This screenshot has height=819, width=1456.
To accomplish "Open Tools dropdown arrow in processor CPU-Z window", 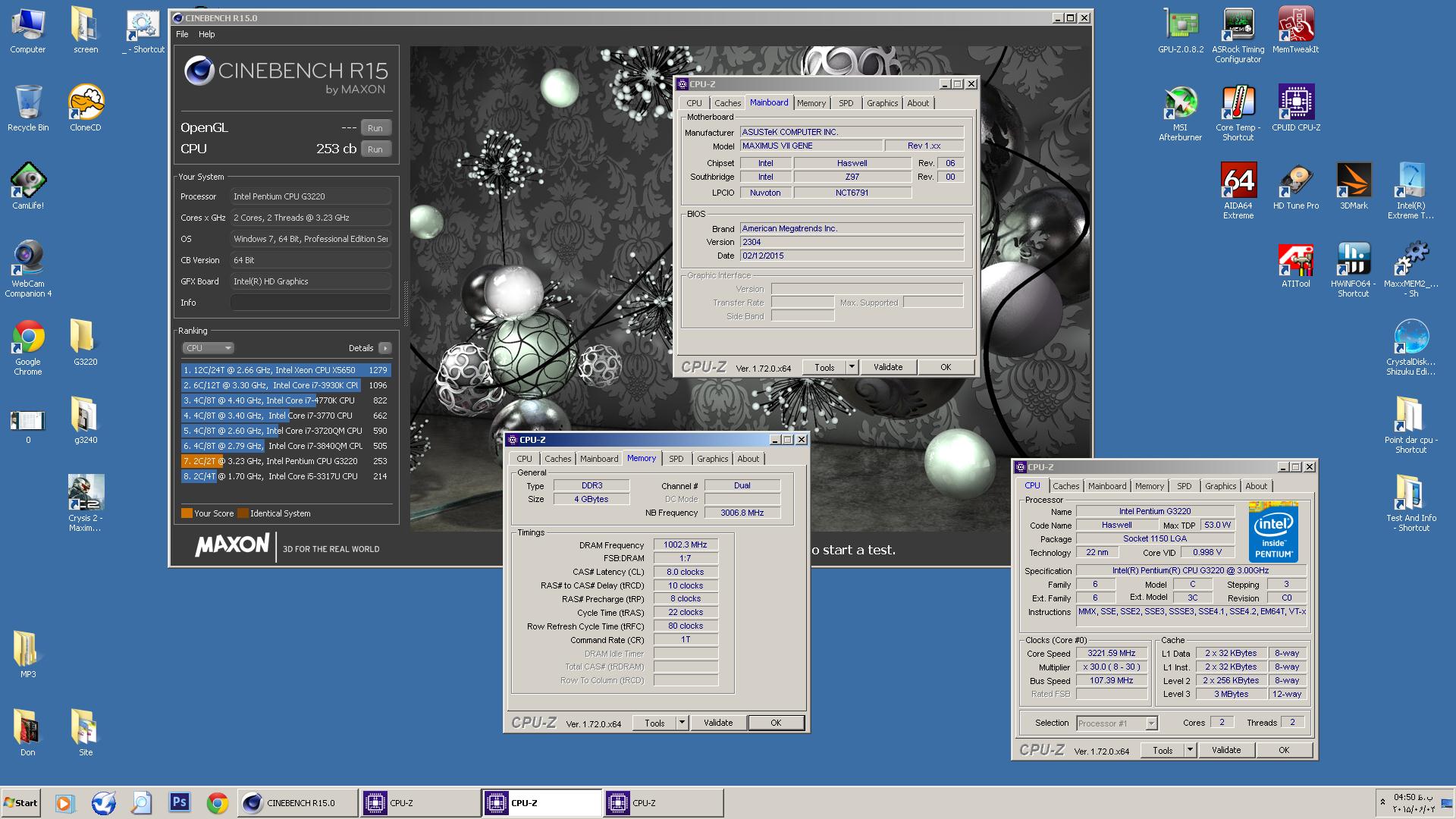I will pos(1190,750).
